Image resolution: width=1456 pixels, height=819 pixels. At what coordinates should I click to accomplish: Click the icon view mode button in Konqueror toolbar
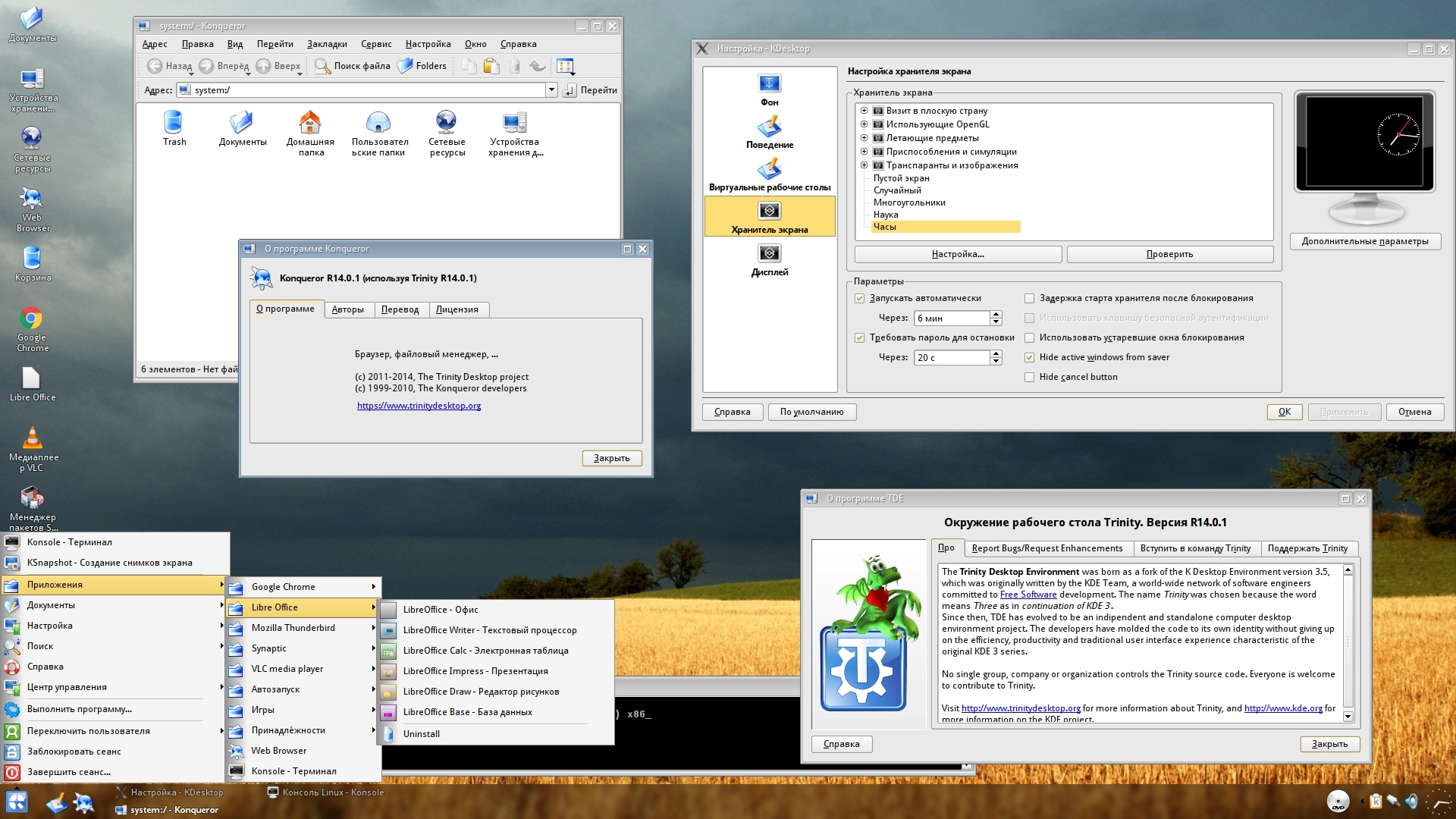[565, 66]
